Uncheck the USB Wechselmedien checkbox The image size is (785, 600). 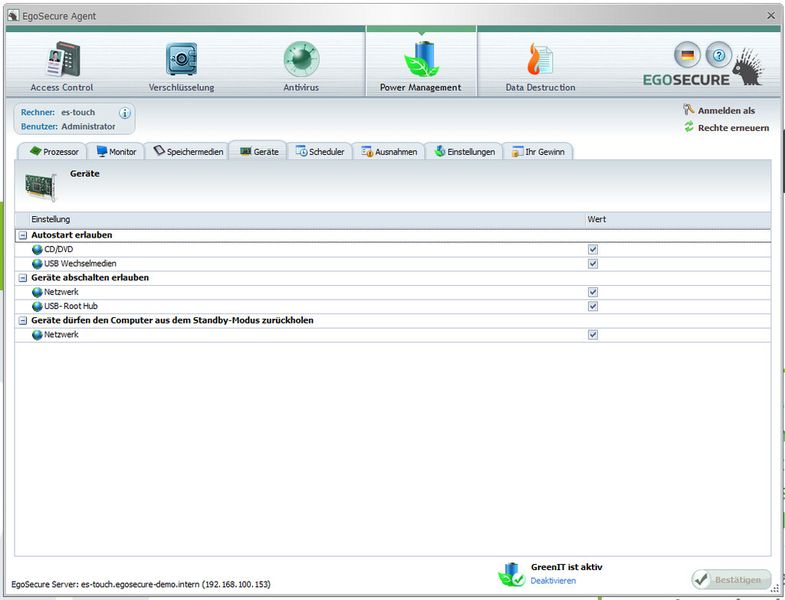click(x=593, y=263)
